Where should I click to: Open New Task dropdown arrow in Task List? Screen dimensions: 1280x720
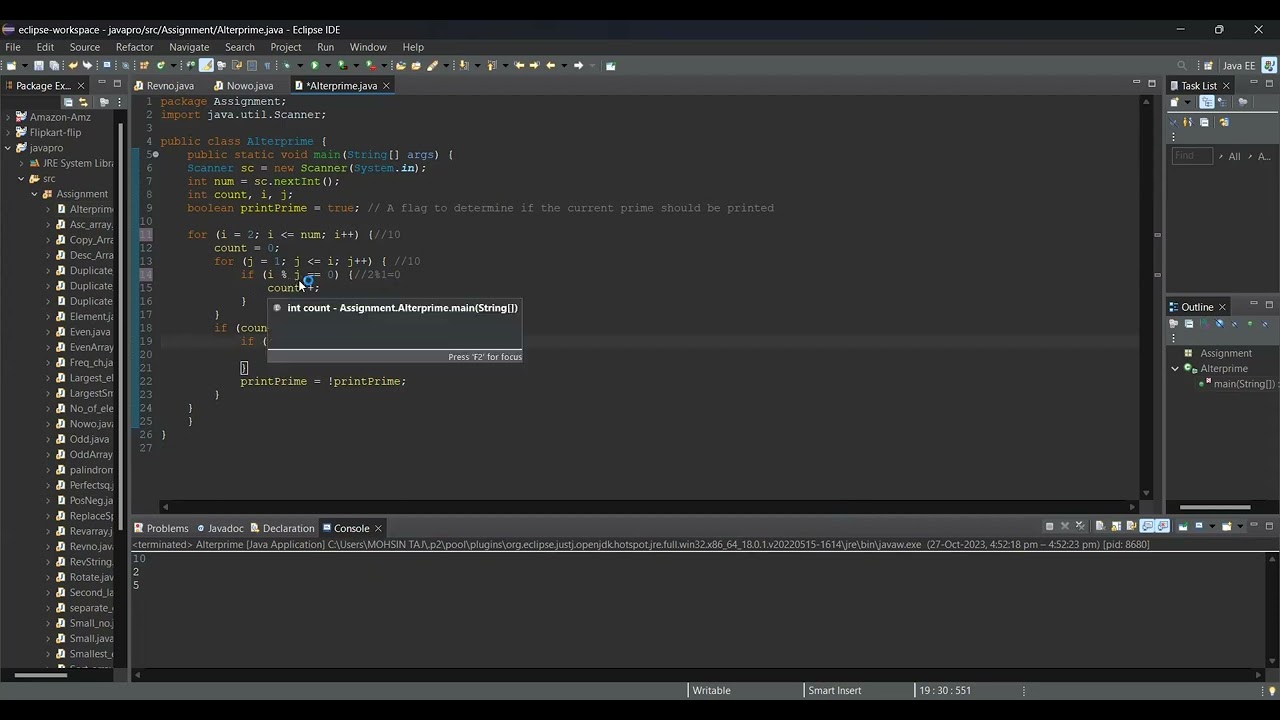(x=1187, y=102)
